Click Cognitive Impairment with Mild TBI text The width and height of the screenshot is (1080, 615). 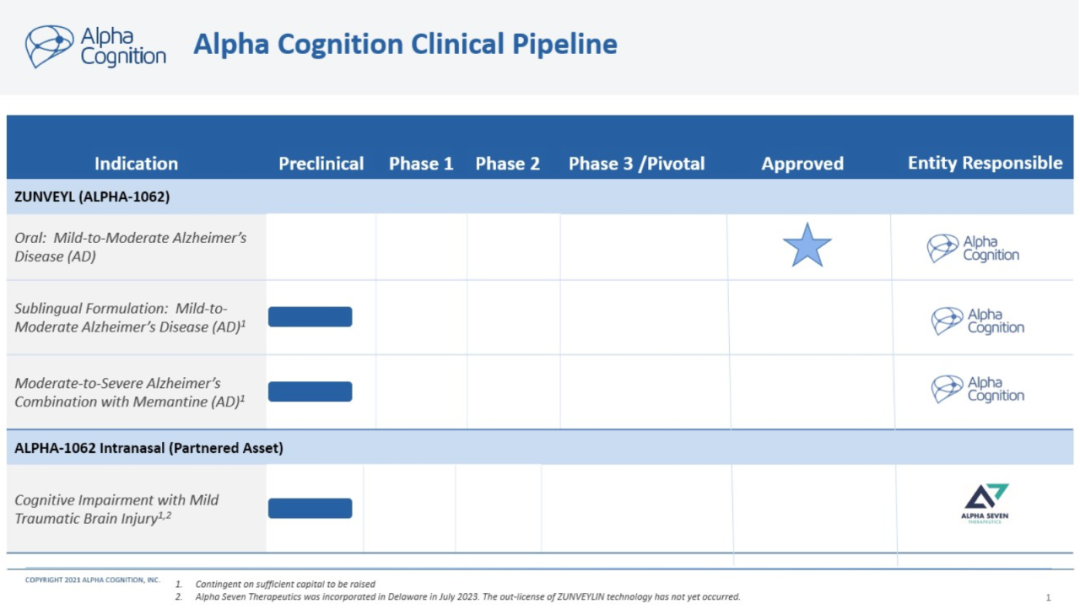[117, 509]
